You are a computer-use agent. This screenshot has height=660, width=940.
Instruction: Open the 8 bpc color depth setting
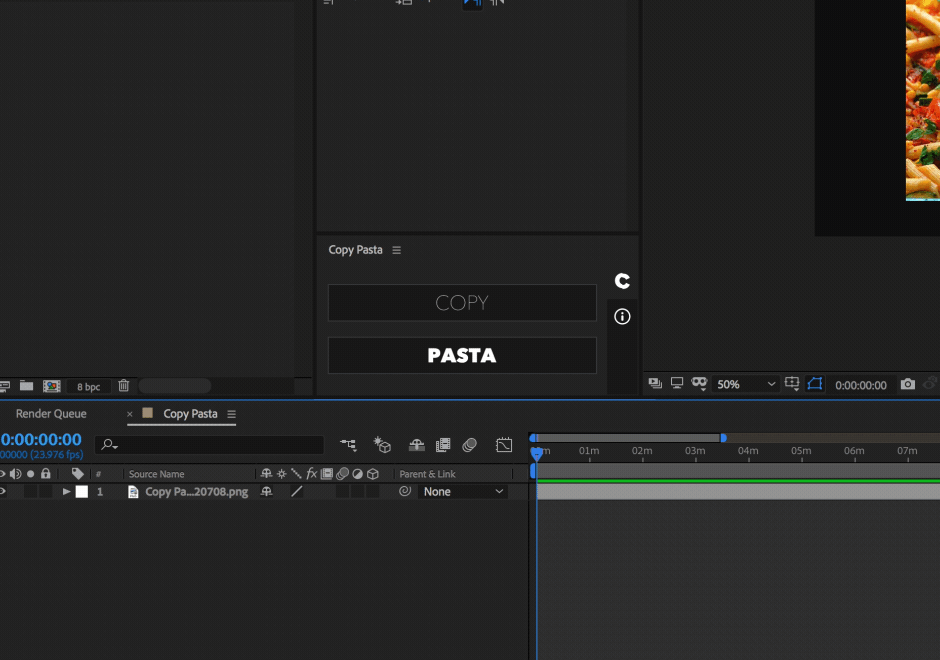[x=89, y=387]
